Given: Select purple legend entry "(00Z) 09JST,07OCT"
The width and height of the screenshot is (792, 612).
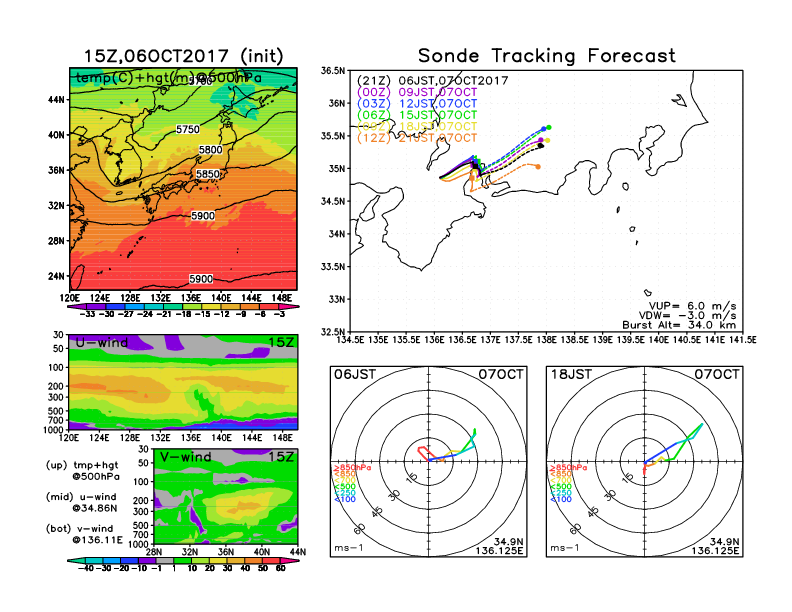Looking at the screenshot, I should [417, 92].
